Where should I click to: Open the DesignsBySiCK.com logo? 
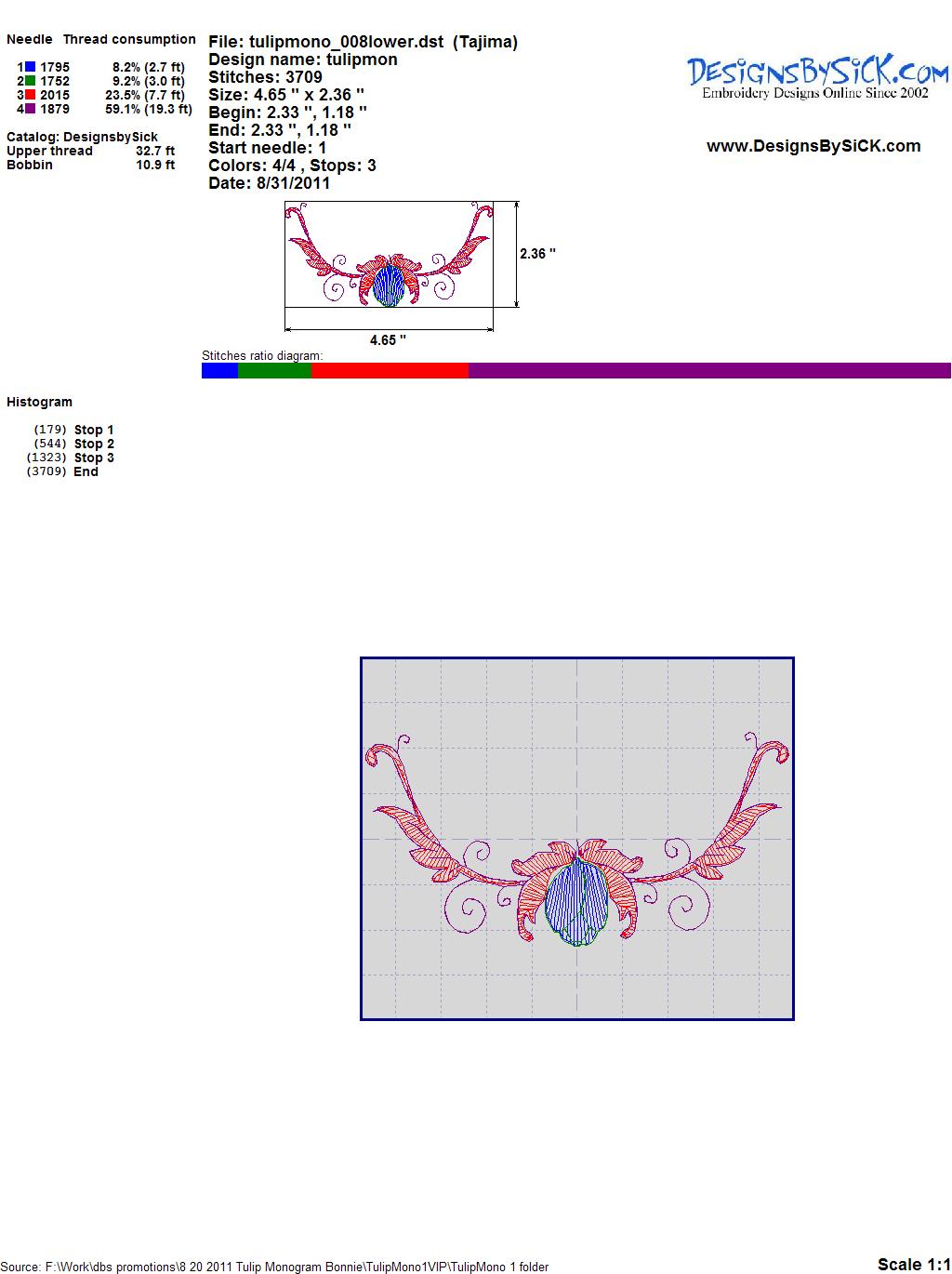point(816,75)
